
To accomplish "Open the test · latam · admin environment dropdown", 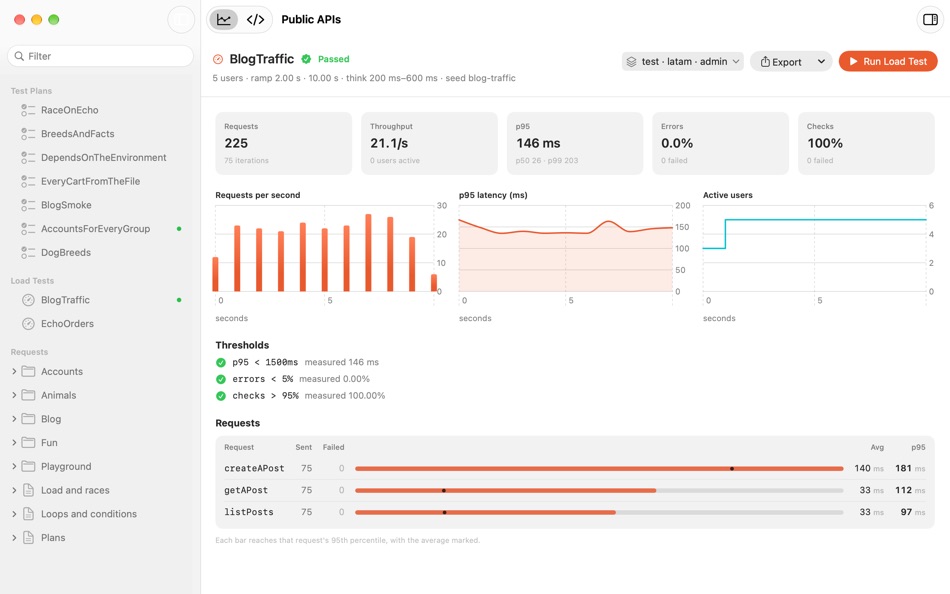I will click(683, 61).
